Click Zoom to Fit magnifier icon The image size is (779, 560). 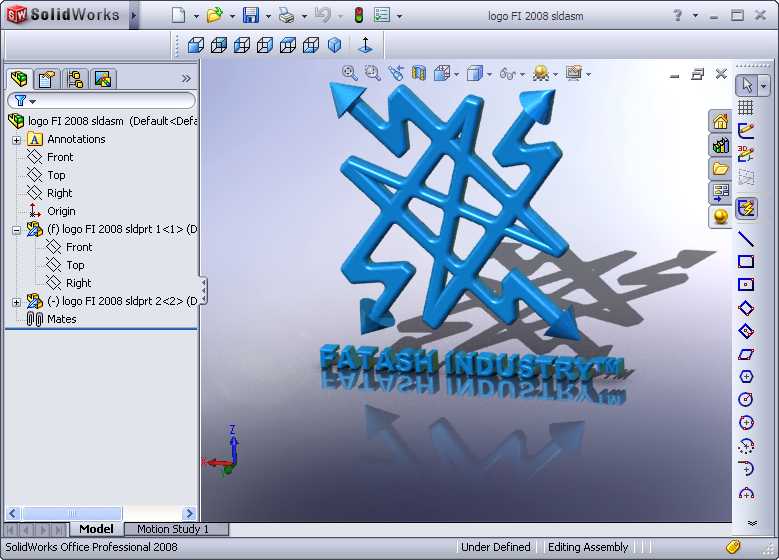point(350,74)
